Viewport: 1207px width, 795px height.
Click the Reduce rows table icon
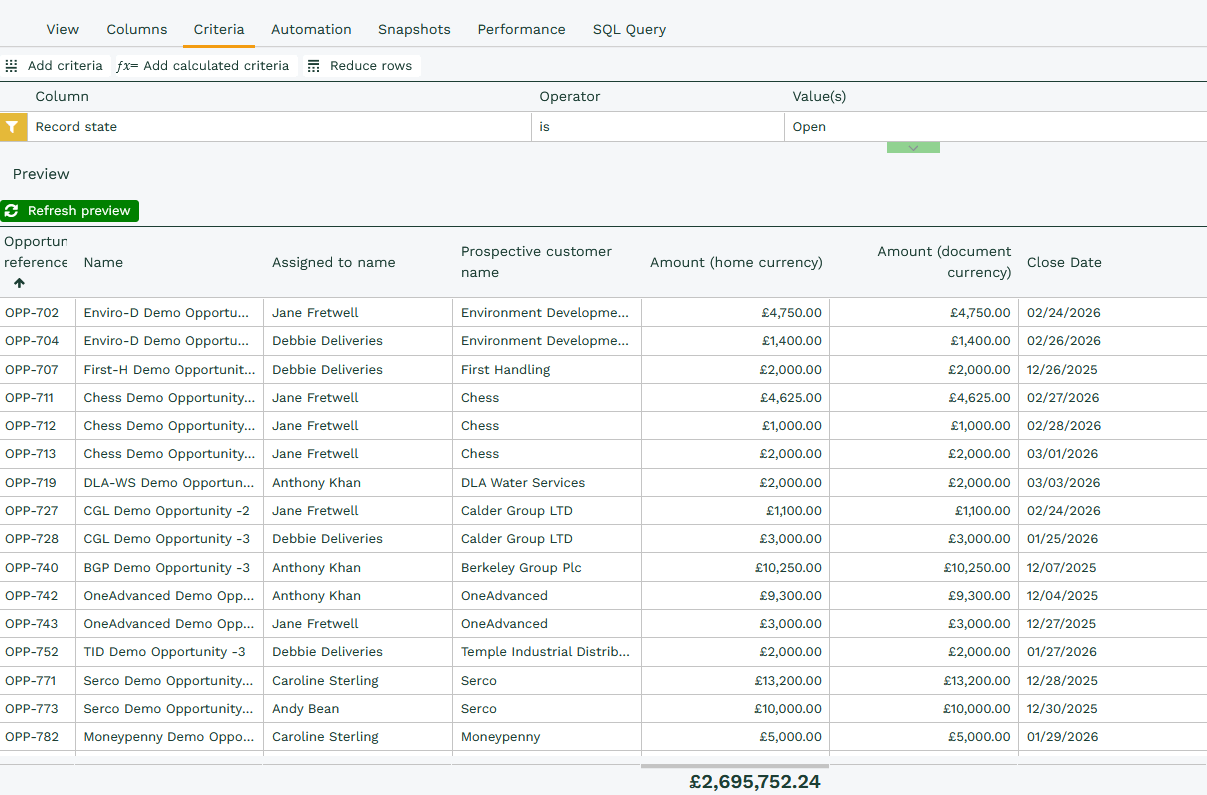pos(314,66)
